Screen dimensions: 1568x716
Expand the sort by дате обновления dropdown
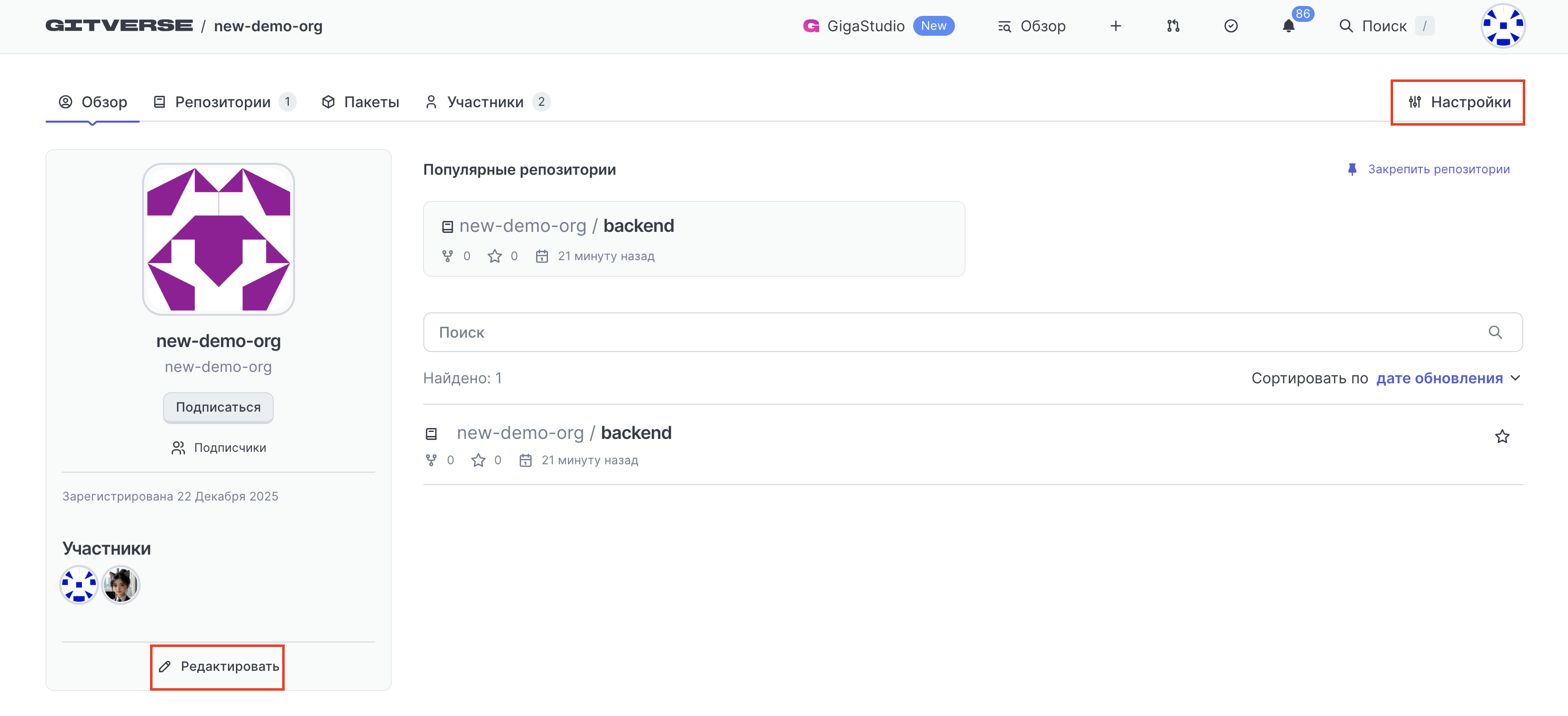[1447, 378]
